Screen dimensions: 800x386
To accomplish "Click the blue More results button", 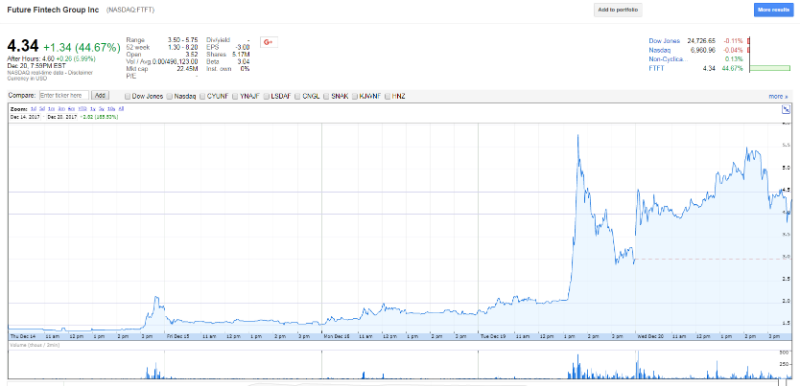I will click(773, 10).
